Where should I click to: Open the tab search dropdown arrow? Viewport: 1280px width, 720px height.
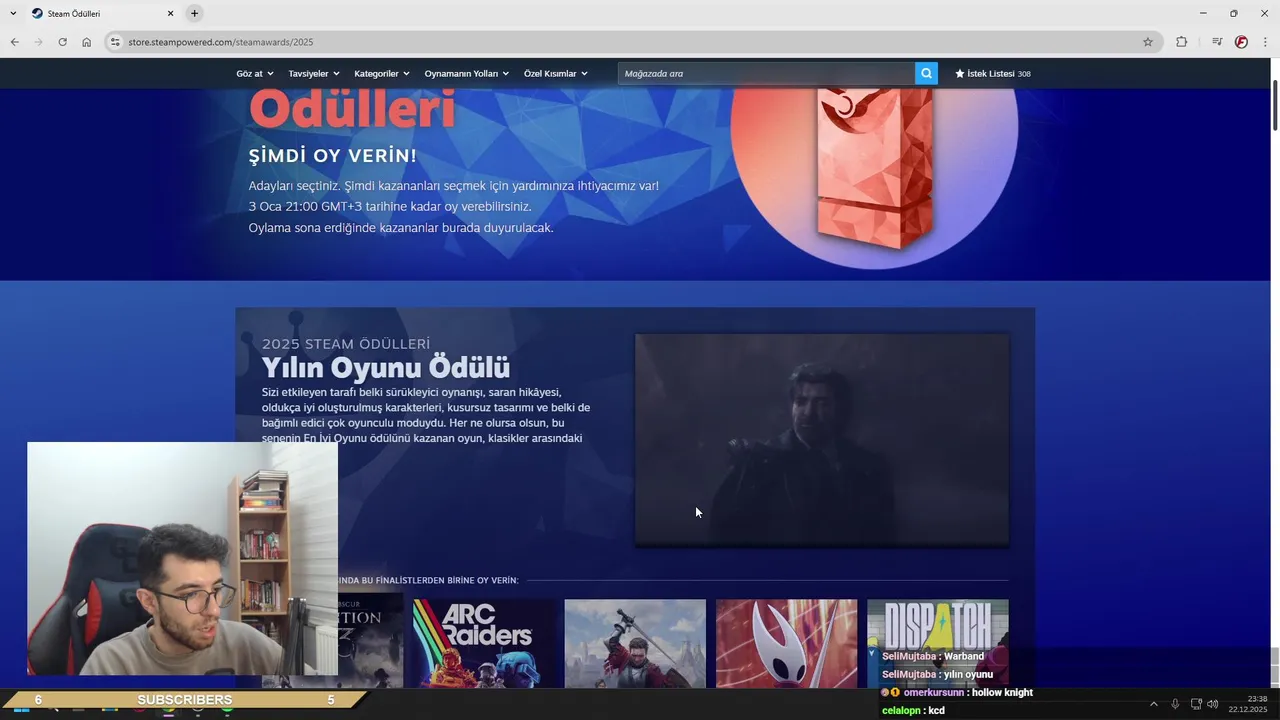click(x=13, y=13)
